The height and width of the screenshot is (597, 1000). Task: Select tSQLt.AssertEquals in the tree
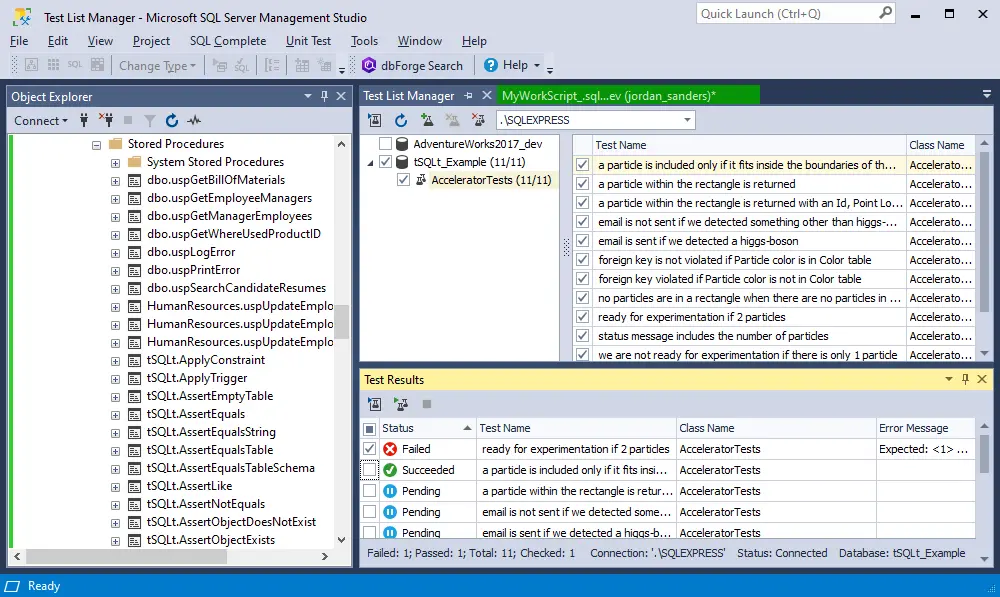(x=195, y=414)
